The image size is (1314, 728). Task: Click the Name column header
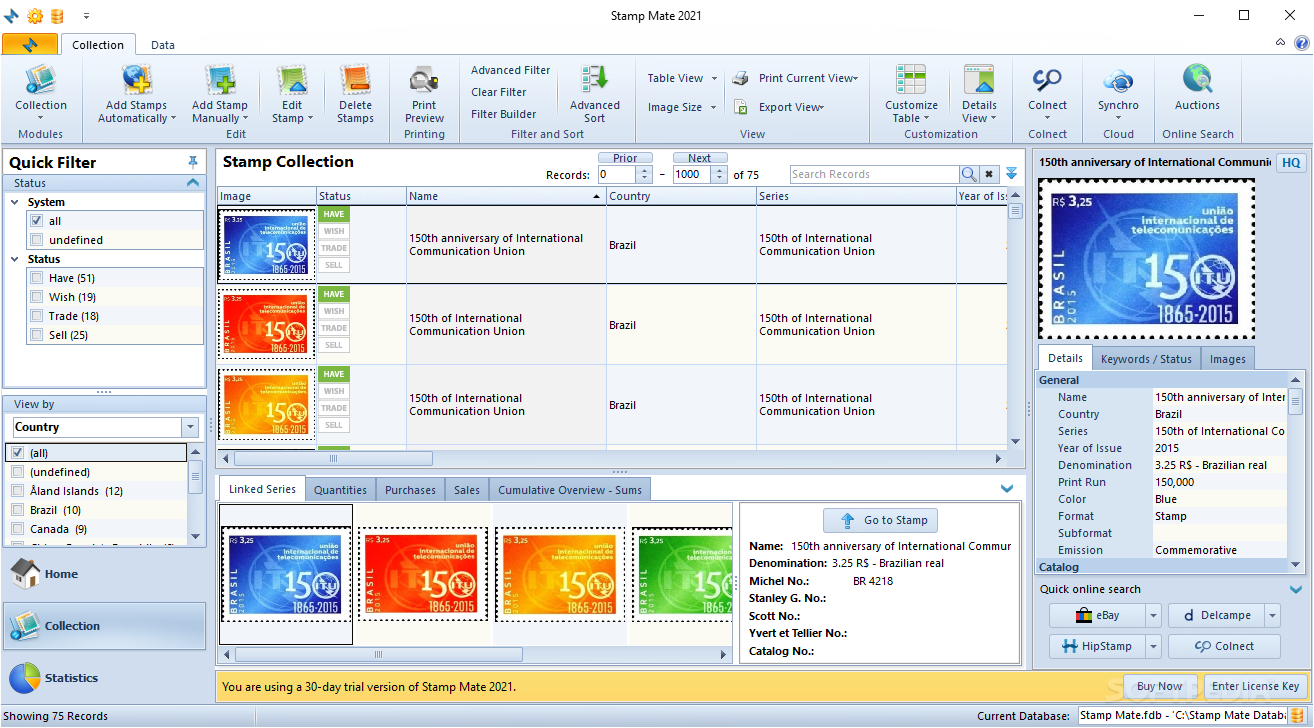point(506,196)
